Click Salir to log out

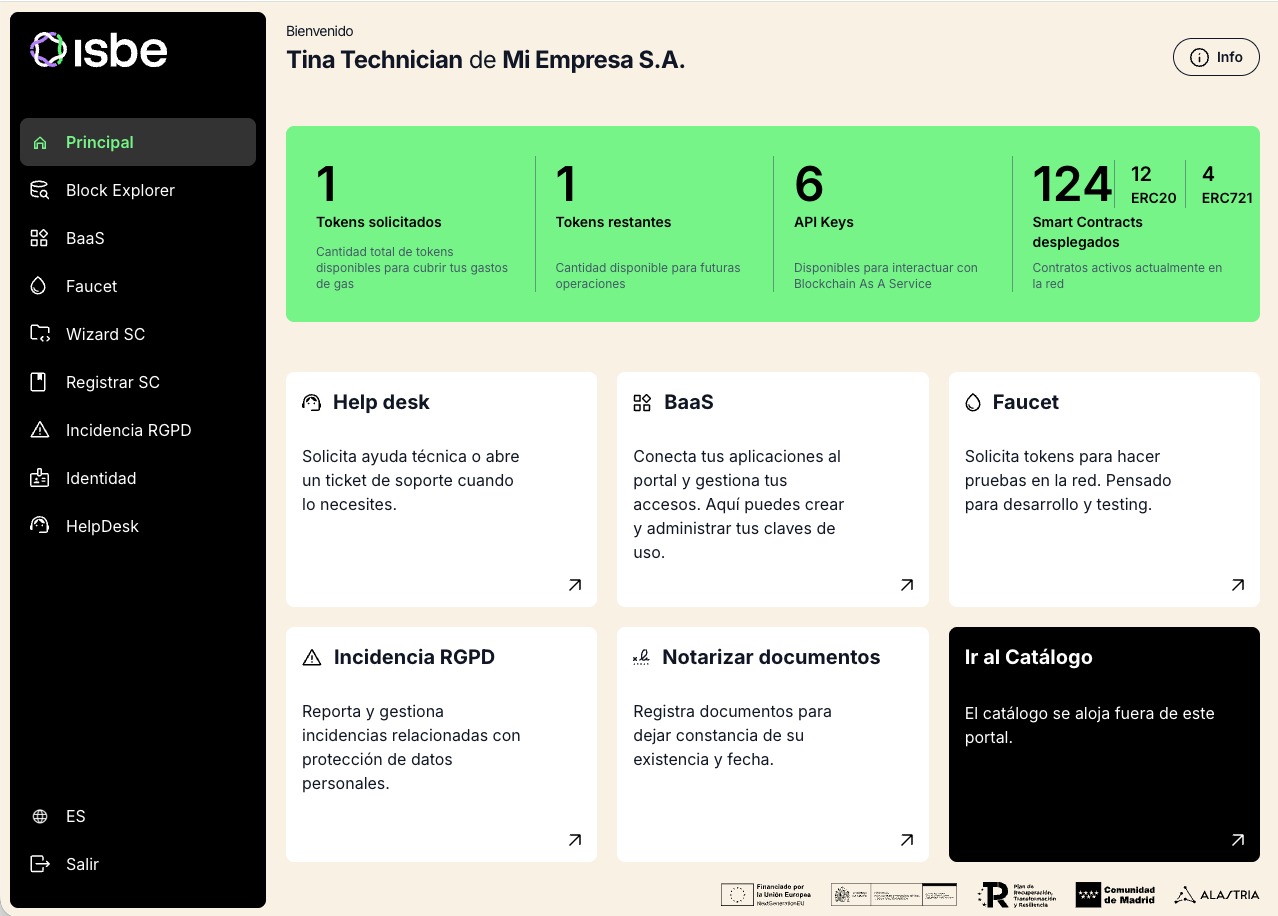coord(138,864)
